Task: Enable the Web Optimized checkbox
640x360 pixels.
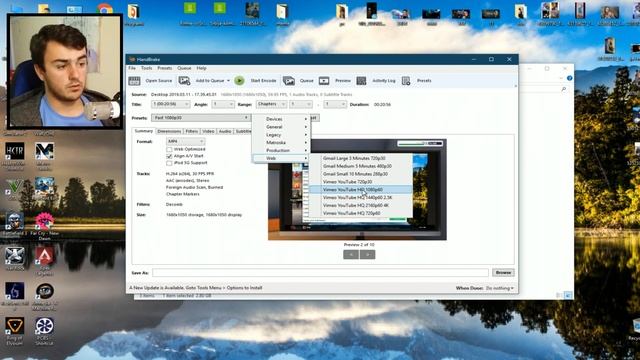Action: coord(169,149)
